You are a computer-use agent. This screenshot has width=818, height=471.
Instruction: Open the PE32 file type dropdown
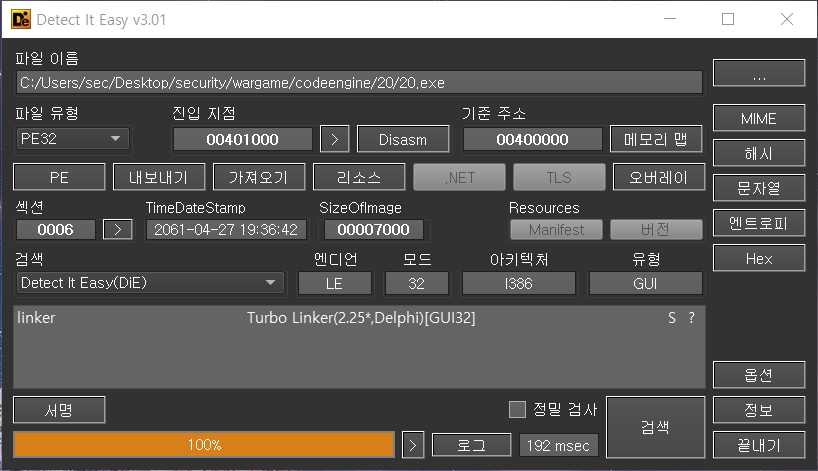[72, 139]
